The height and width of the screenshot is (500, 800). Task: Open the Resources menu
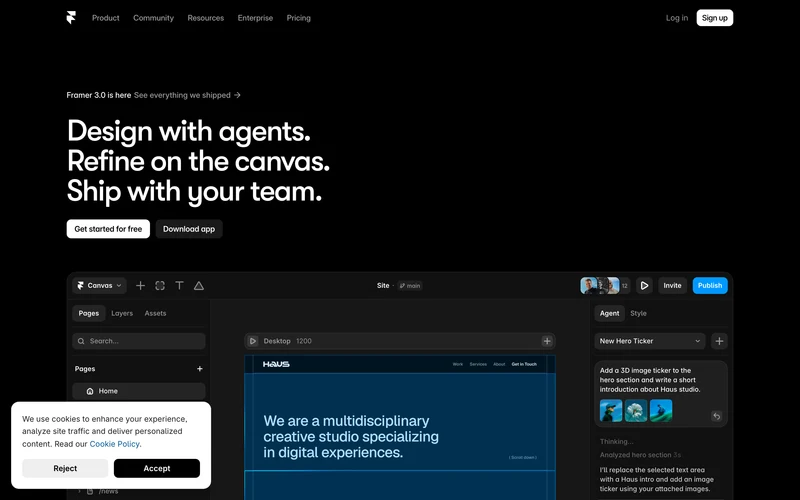(x=206, y=18)
